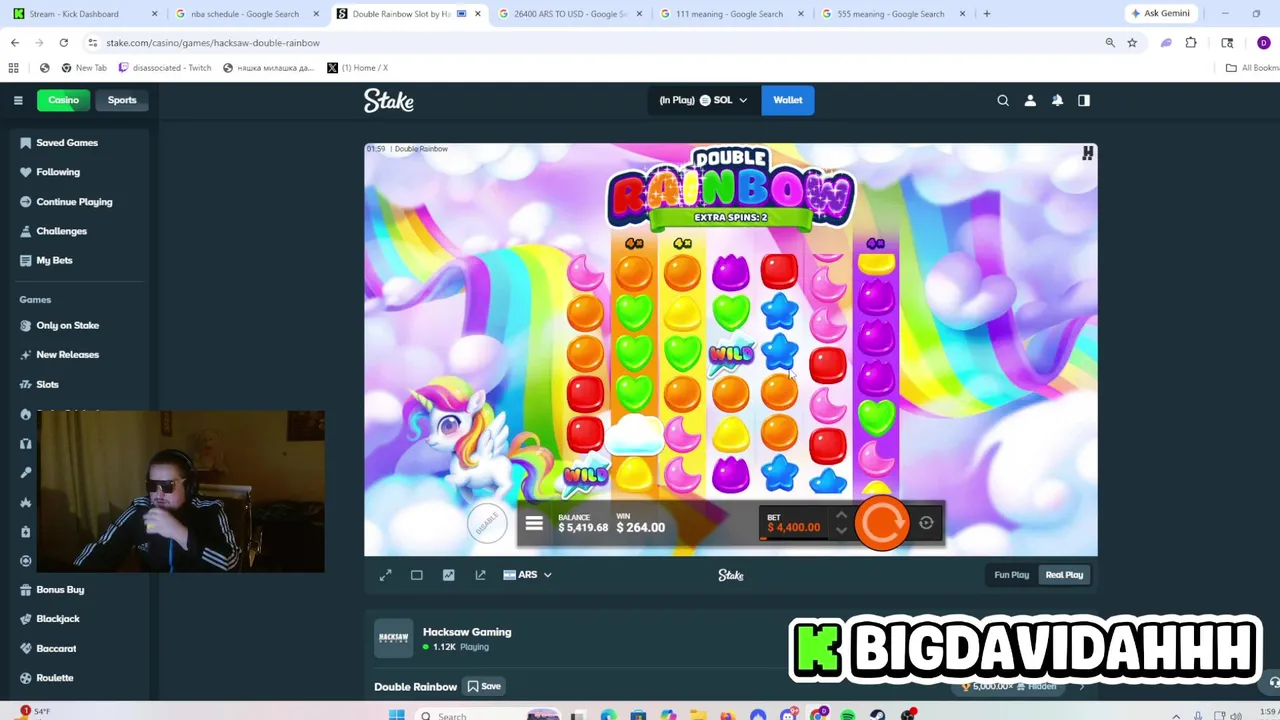Switch to 111 meaning Google tab

click(731, 14)
